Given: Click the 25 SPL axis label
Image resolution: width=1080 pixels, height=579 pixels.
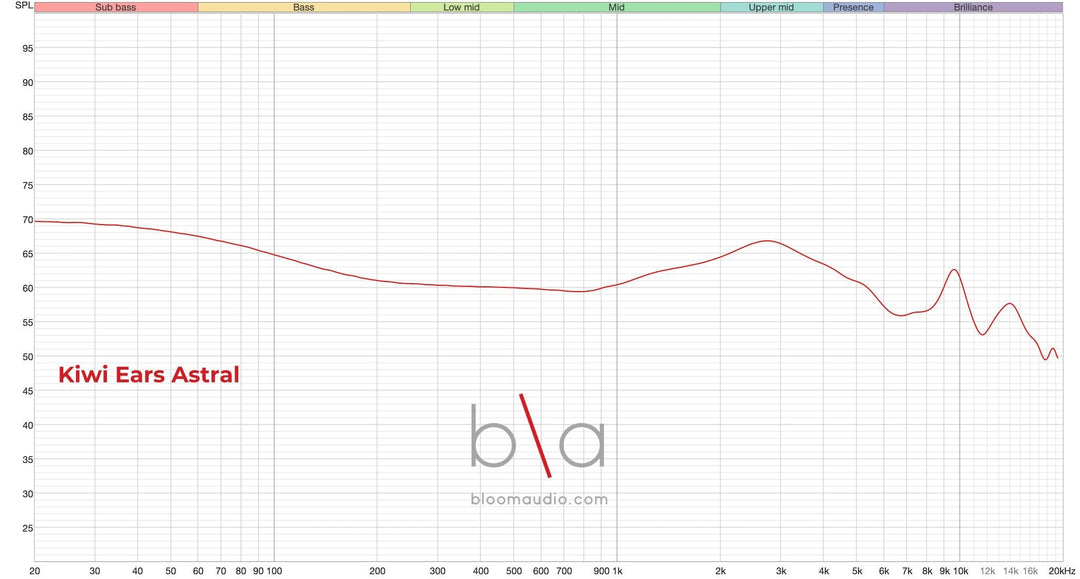Looking at the screenshot, I should (x=28, y=529).
